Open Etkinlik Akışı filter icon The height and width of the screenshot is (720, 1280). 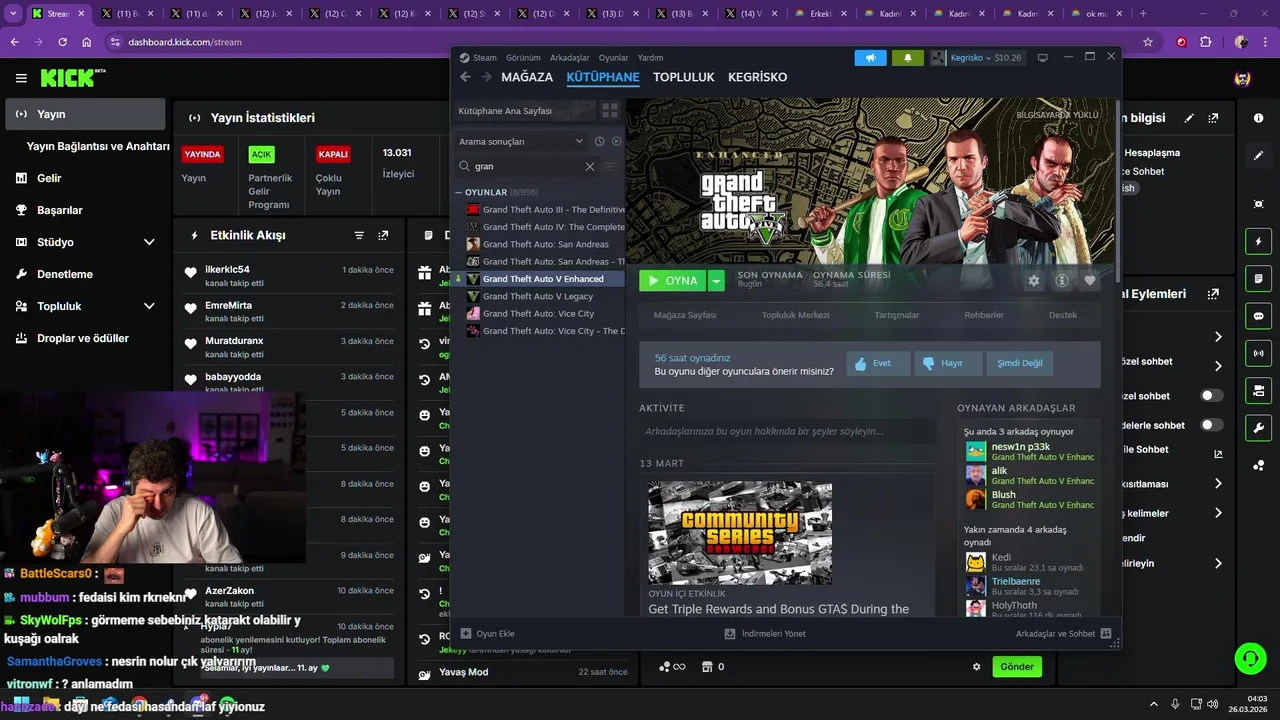coord(359,235)
